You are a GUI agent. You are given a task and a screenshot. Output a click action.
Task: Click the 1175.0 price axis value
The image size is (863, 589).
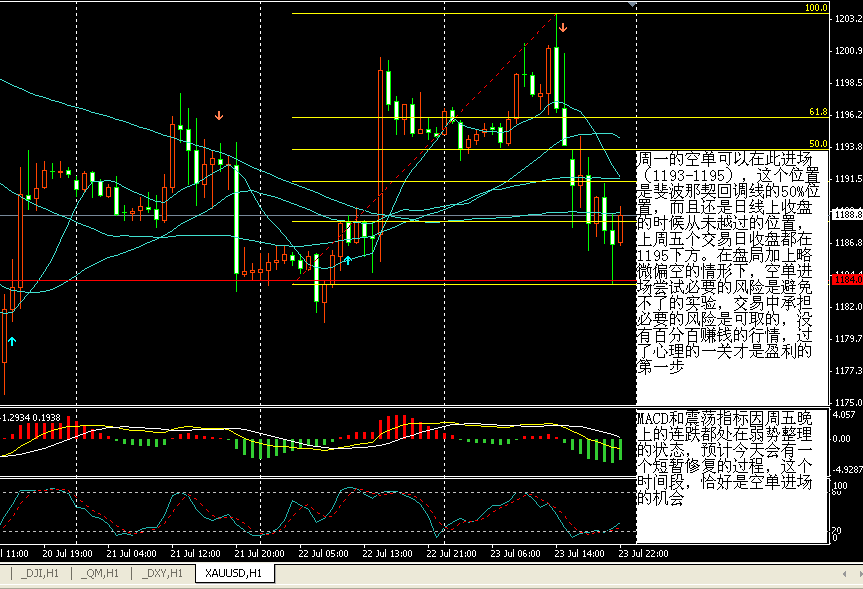point(848,402)
